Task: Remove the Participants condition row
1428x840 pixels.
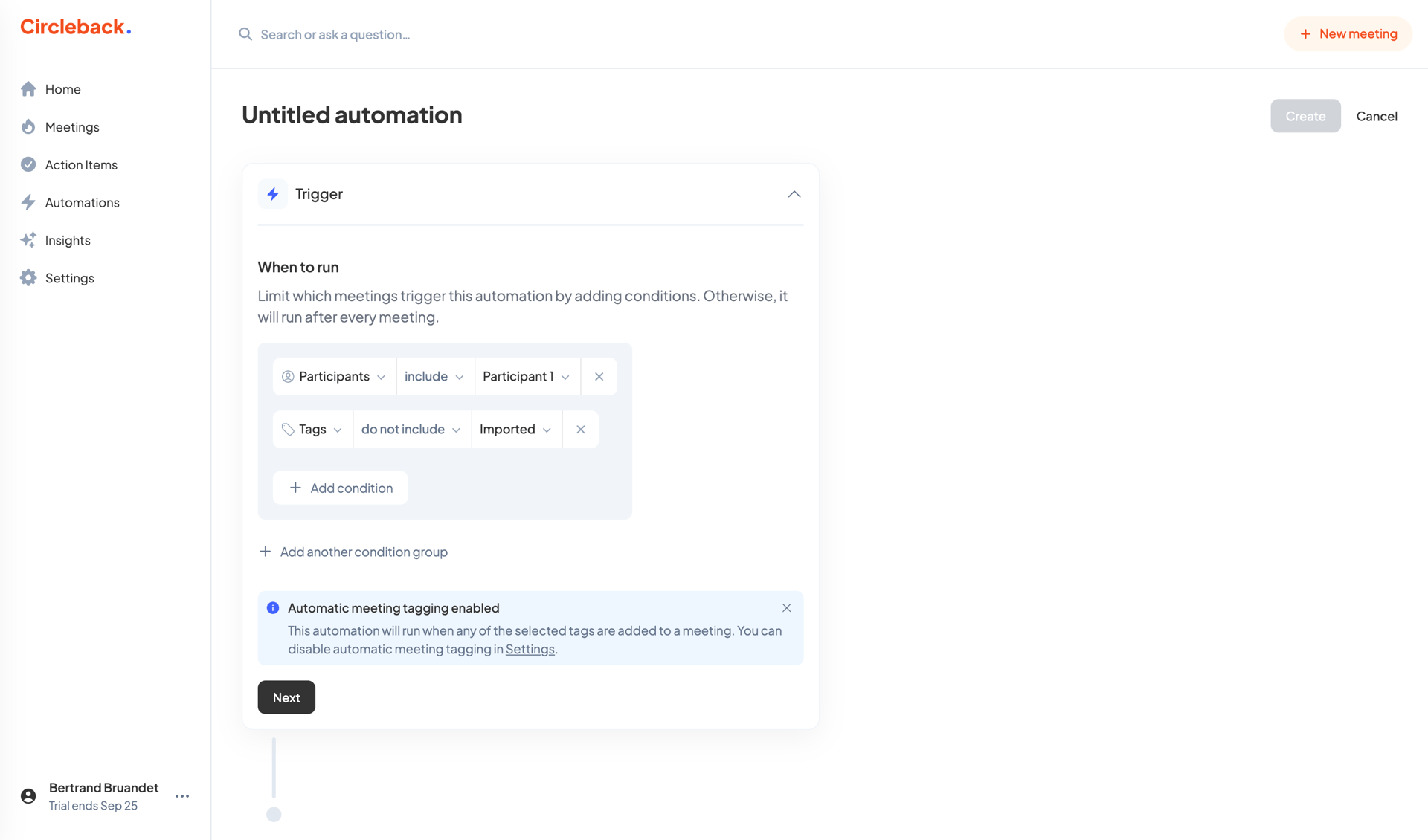Action: (x=599, y=376)
